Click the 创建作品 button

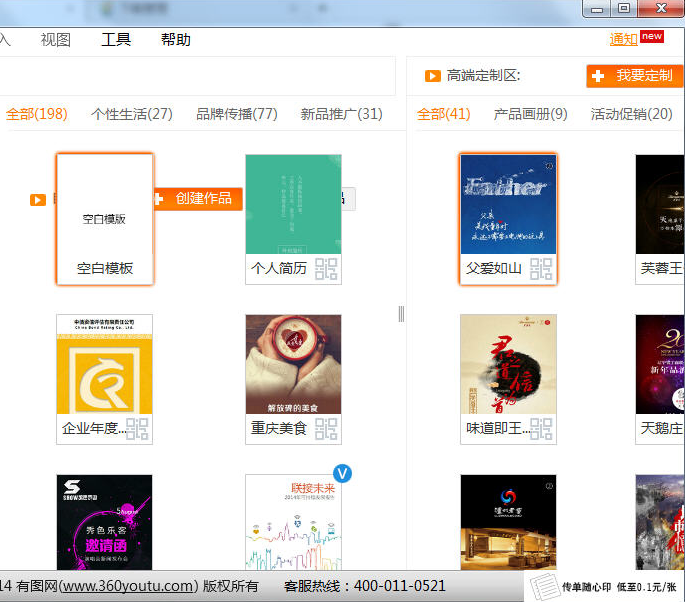[x=198, y=199]
